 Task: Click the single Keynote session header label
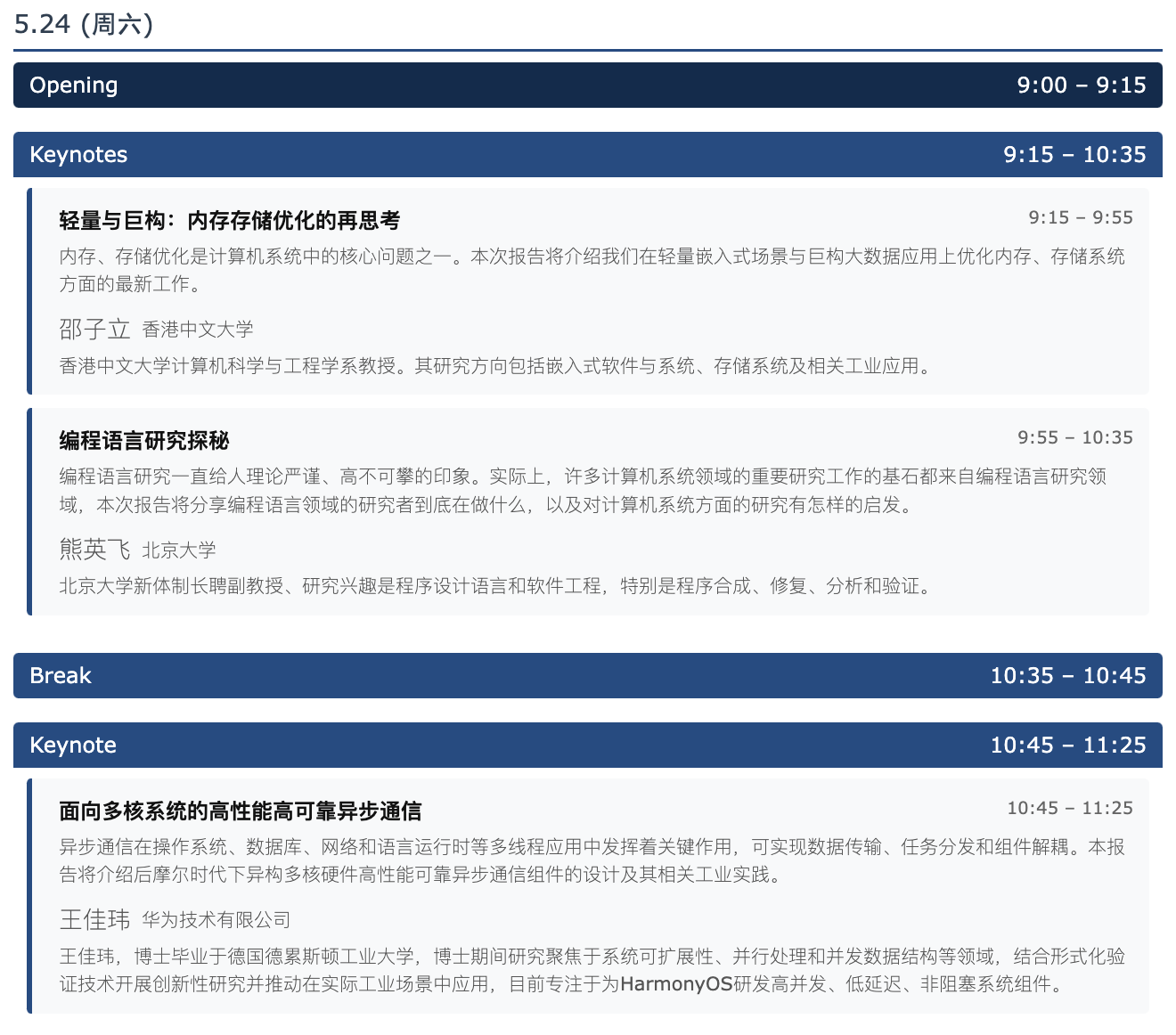73,746
